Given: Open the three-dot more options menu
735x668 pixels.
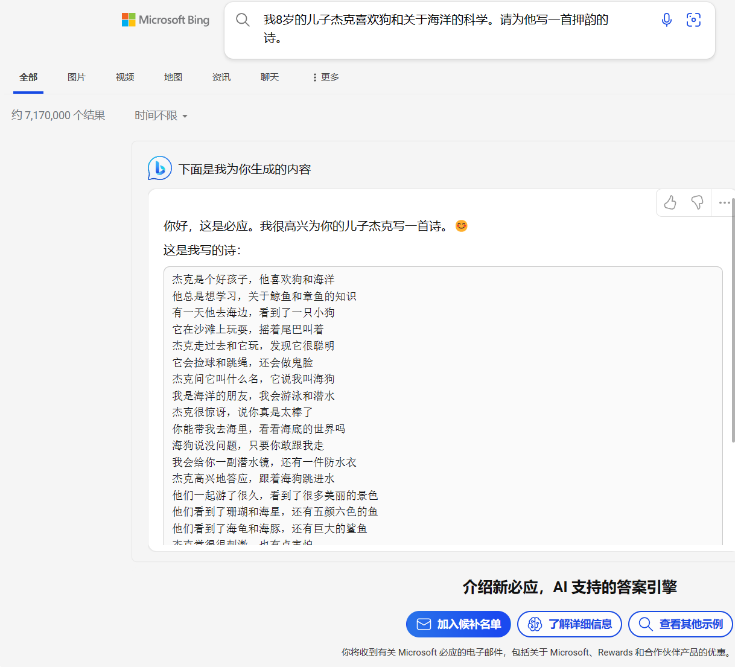Looking at the screenshot, I should [724, 202].
